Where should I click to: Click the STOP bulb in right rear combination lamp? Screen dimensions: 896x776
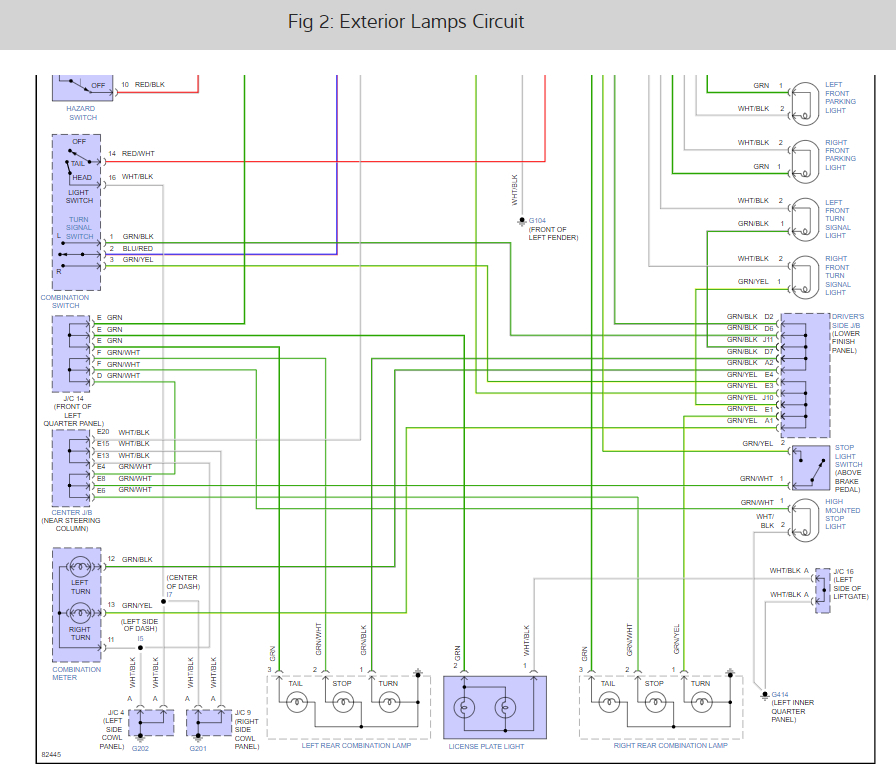tap(655, 702)
